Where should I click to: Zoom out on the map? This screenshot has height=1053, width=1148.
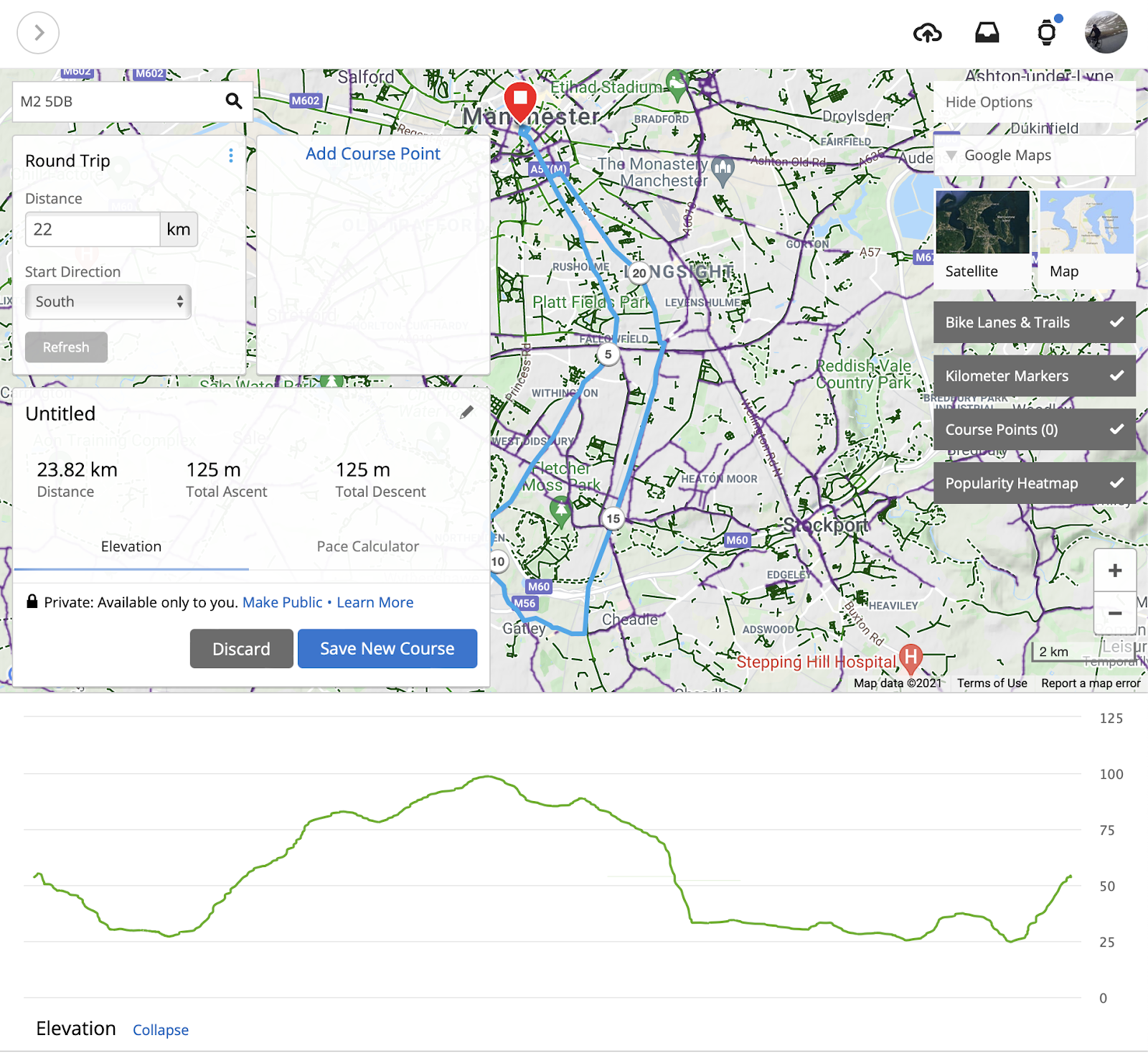pyautogui.click(x=1114, y=613)
